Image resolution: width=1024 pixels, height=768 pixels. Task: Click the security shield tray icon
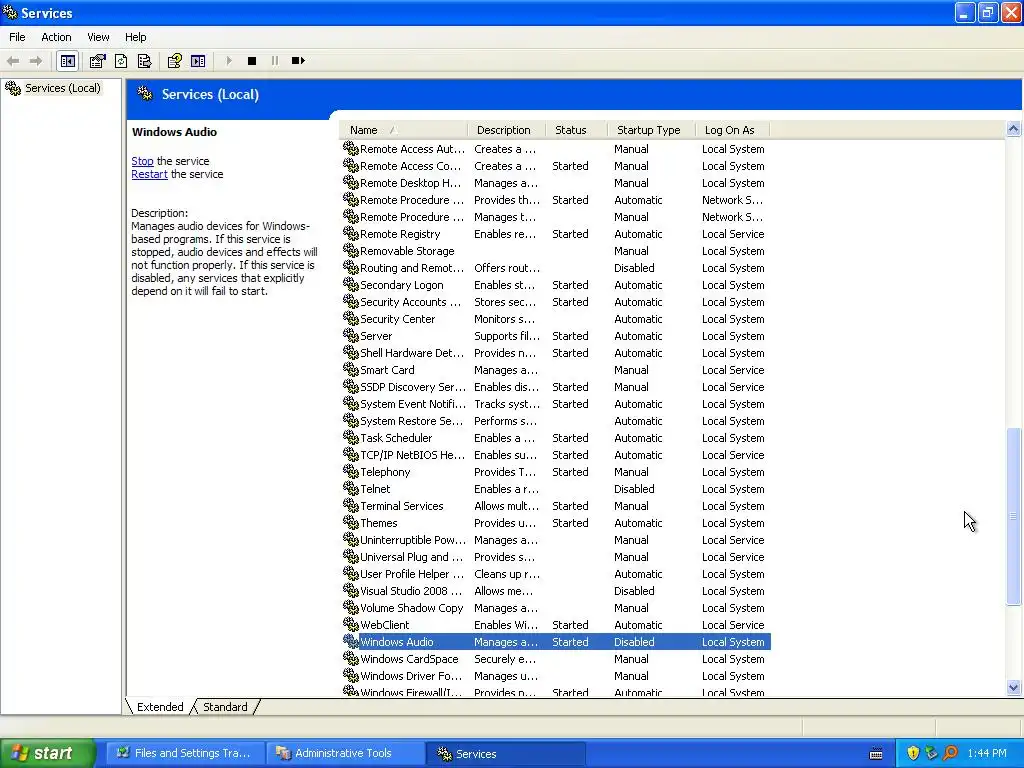tap(913, 753)
